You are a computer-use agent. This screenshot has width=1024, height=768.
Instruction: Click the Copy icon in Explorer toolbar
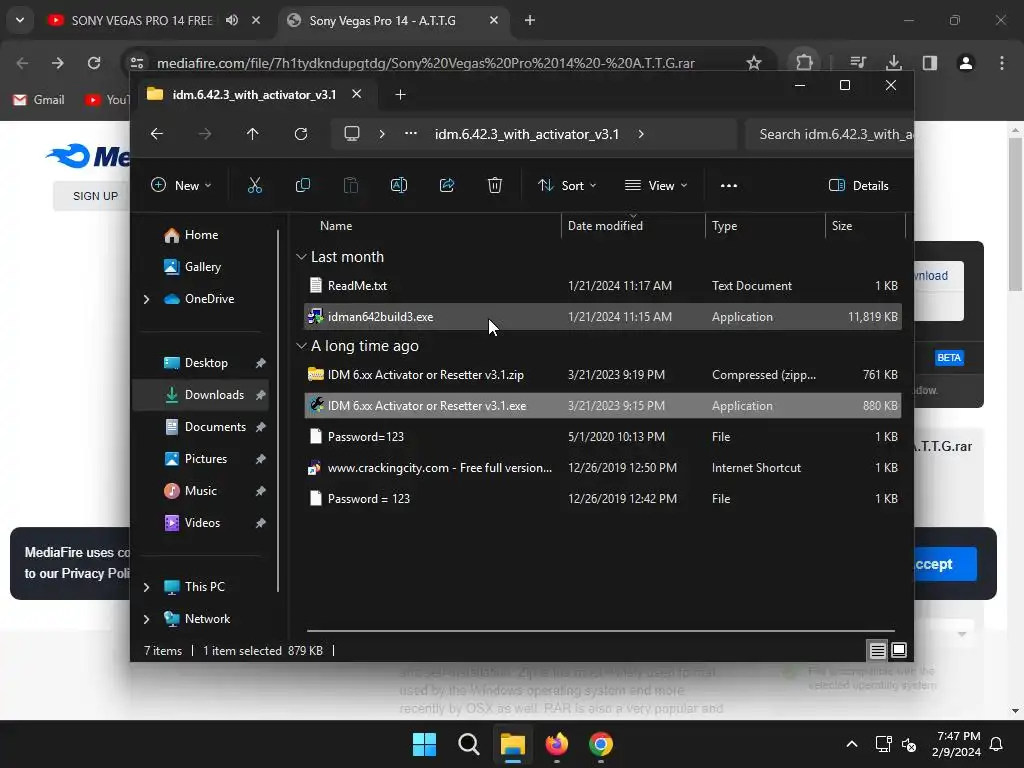302,185
